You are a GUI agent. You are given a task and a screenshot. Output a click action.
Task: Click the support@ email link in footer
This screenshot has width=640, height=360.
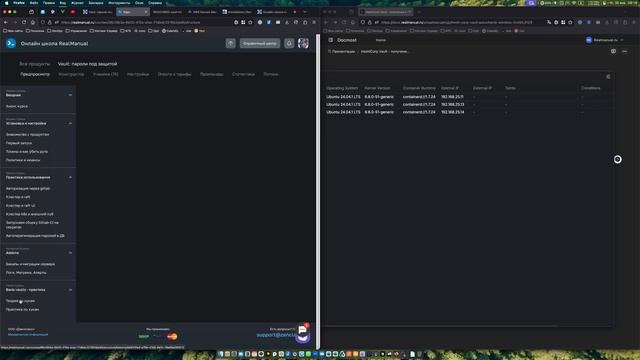(277, 335)
